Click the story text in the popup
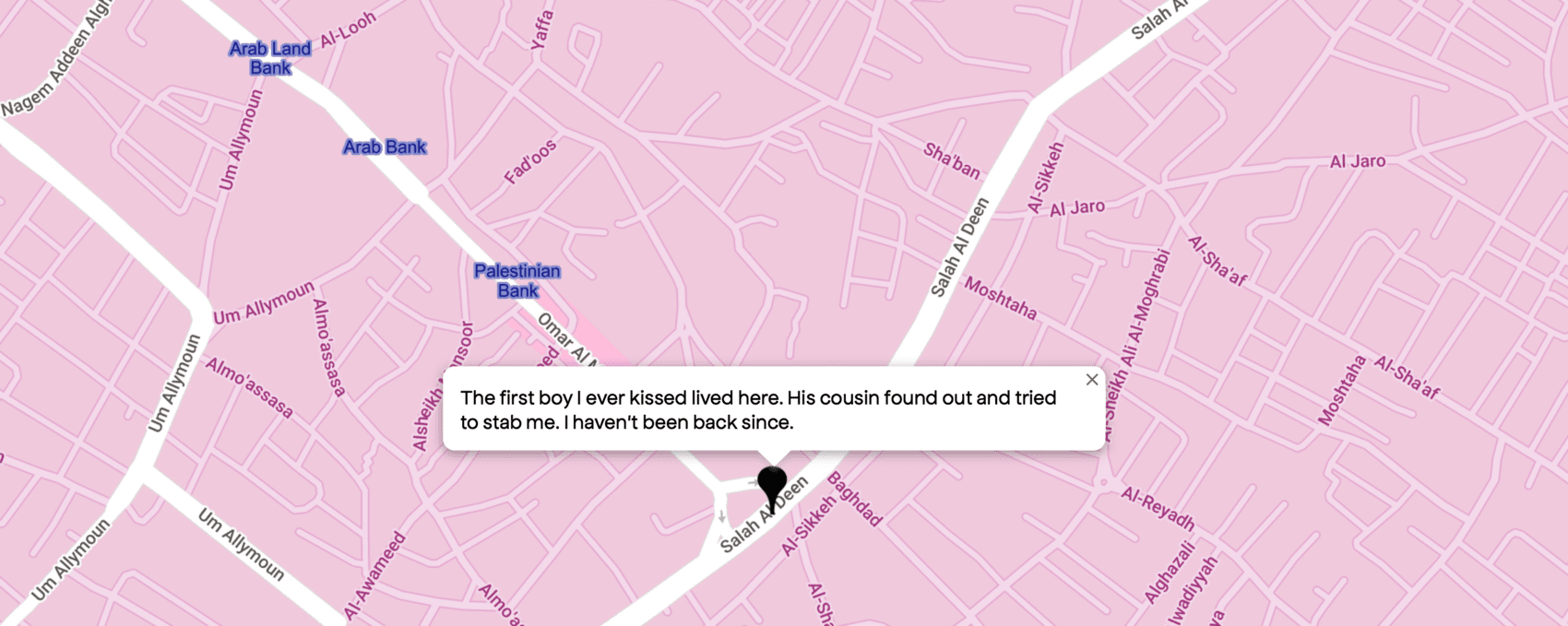 [x=758, y=410]
